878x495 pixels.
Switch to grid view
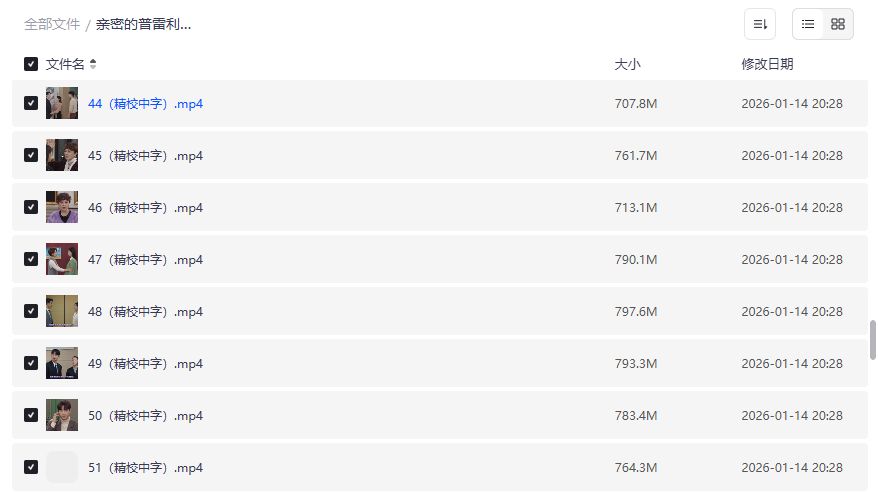pos(838,24)
